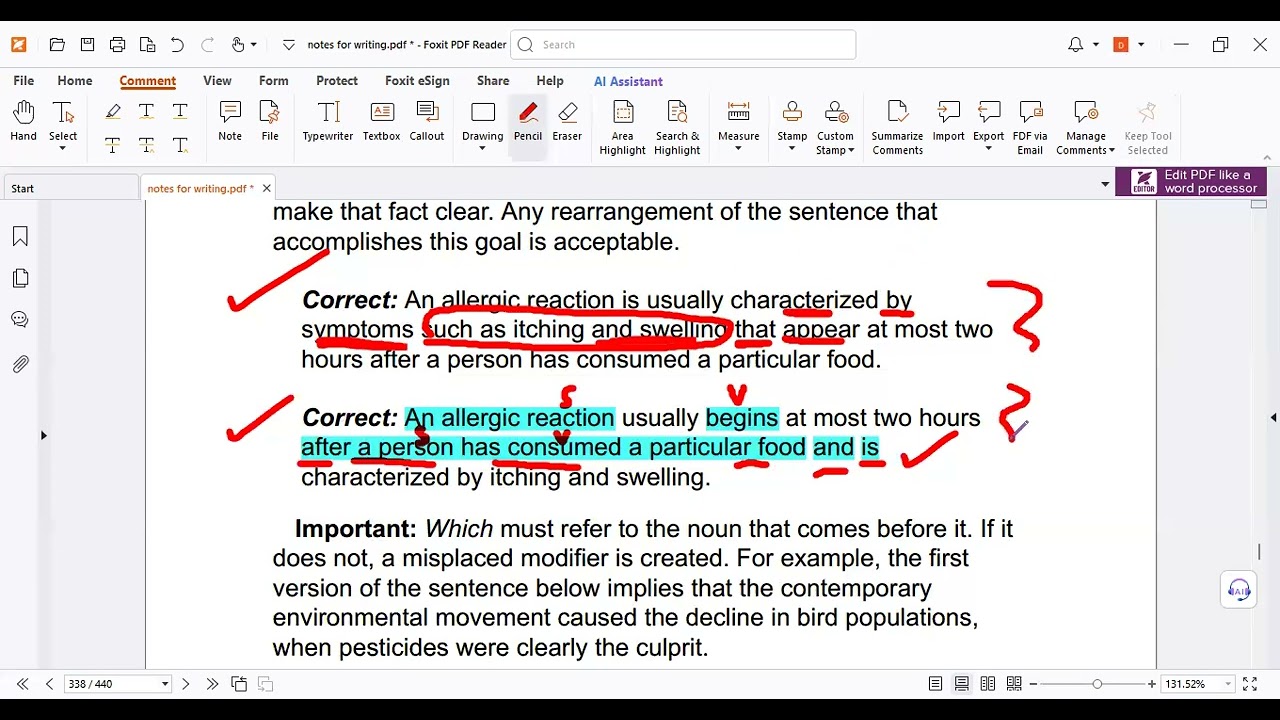This screenshot has width=1280, height=720.
Task: Print the document from quick access toolbar
Action: coord(117,45)
